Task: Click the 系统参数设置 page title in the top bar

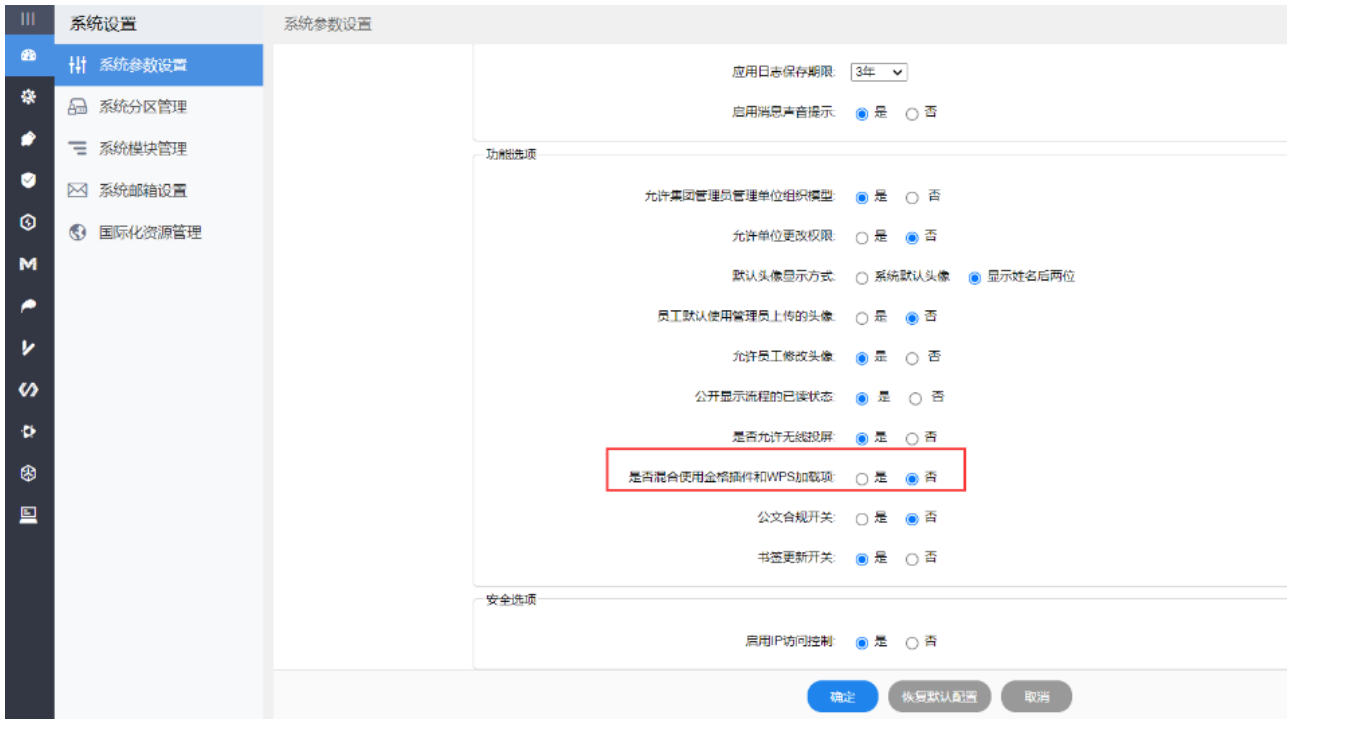Action: click(328, 24)
